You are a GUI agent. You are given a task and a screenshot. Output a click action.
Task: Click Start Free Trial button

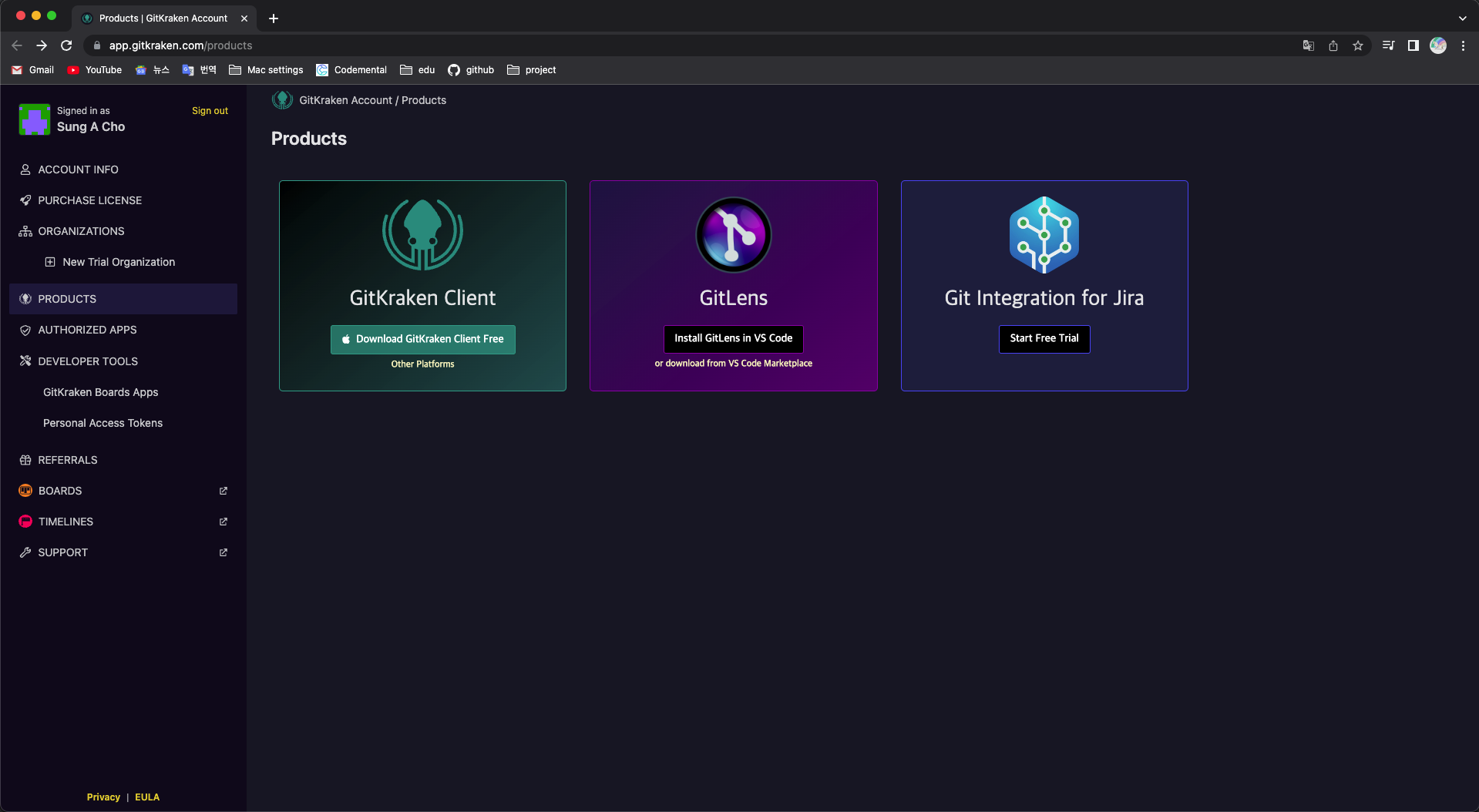[x=1044, y=338]
